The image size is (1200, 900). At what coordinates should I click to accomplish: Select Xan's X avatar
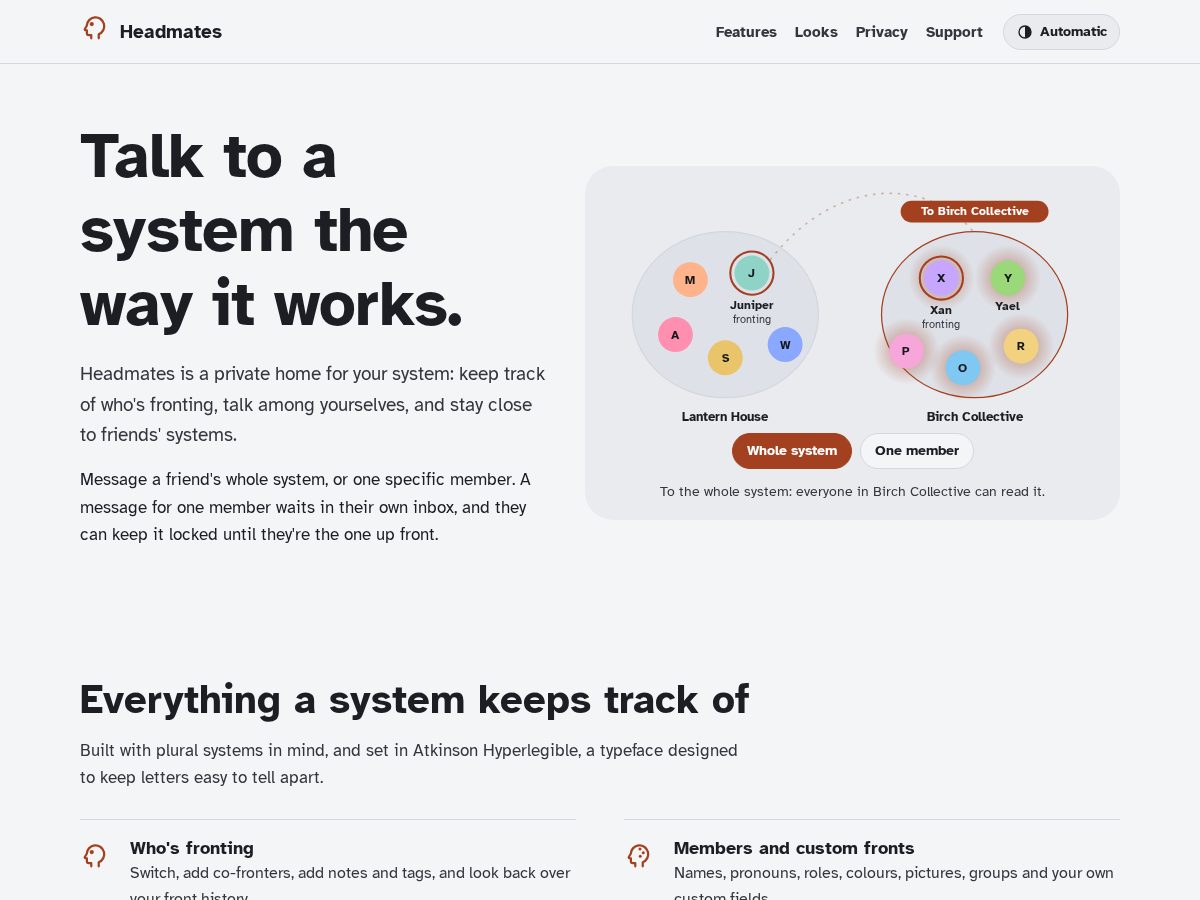[941, 278]
